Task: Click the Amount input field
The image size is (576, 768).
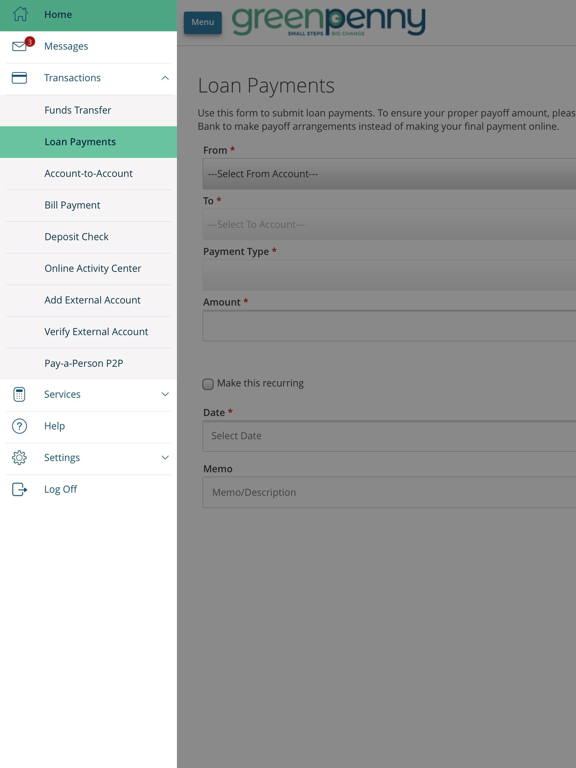Action: pos(389,326)
